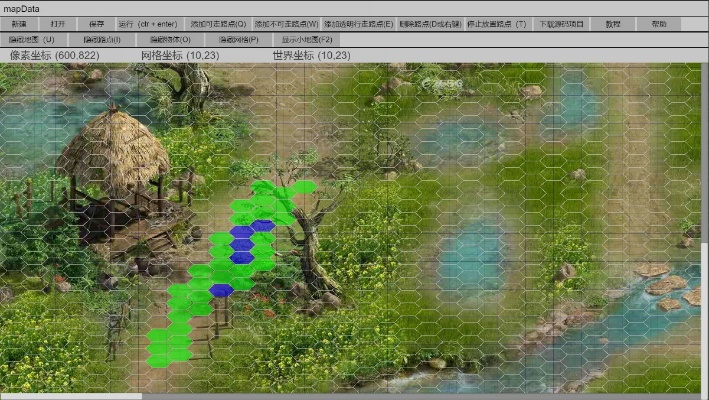Toggle 隐藏网格(P) grid visibility
Screen dimensions: 709x400
tap(238, 39)
